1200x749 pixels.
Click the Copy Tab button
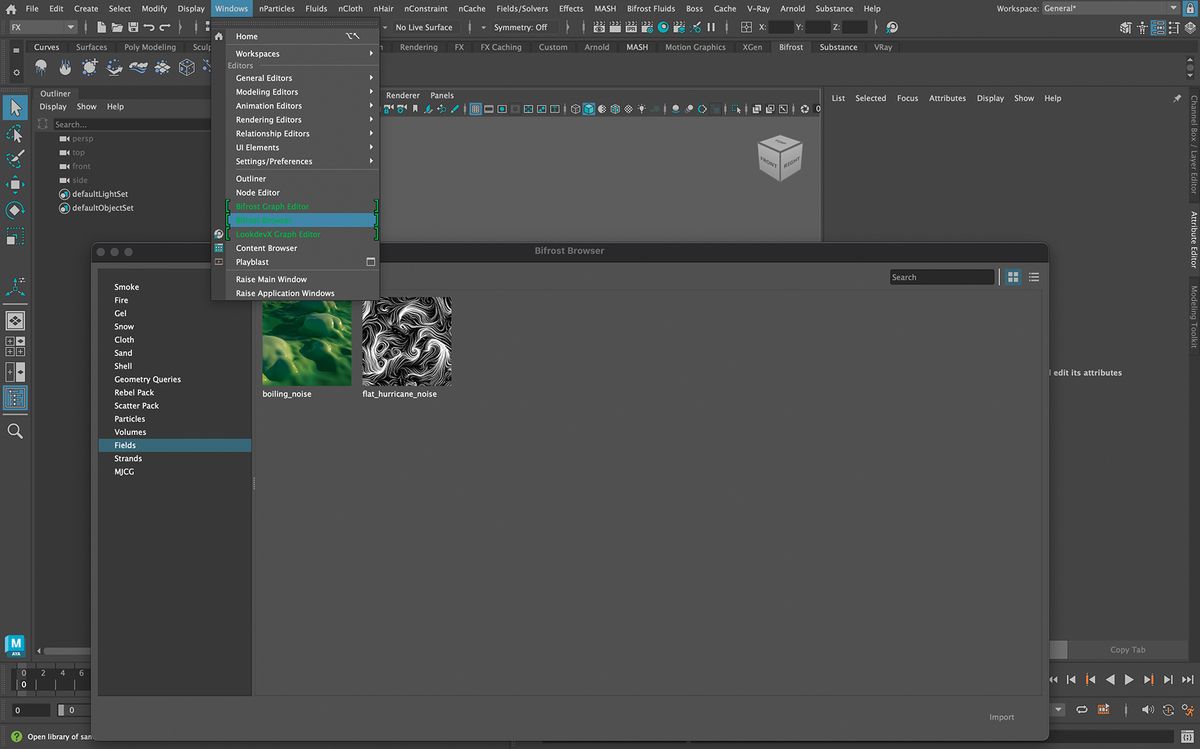[1127, 650]
